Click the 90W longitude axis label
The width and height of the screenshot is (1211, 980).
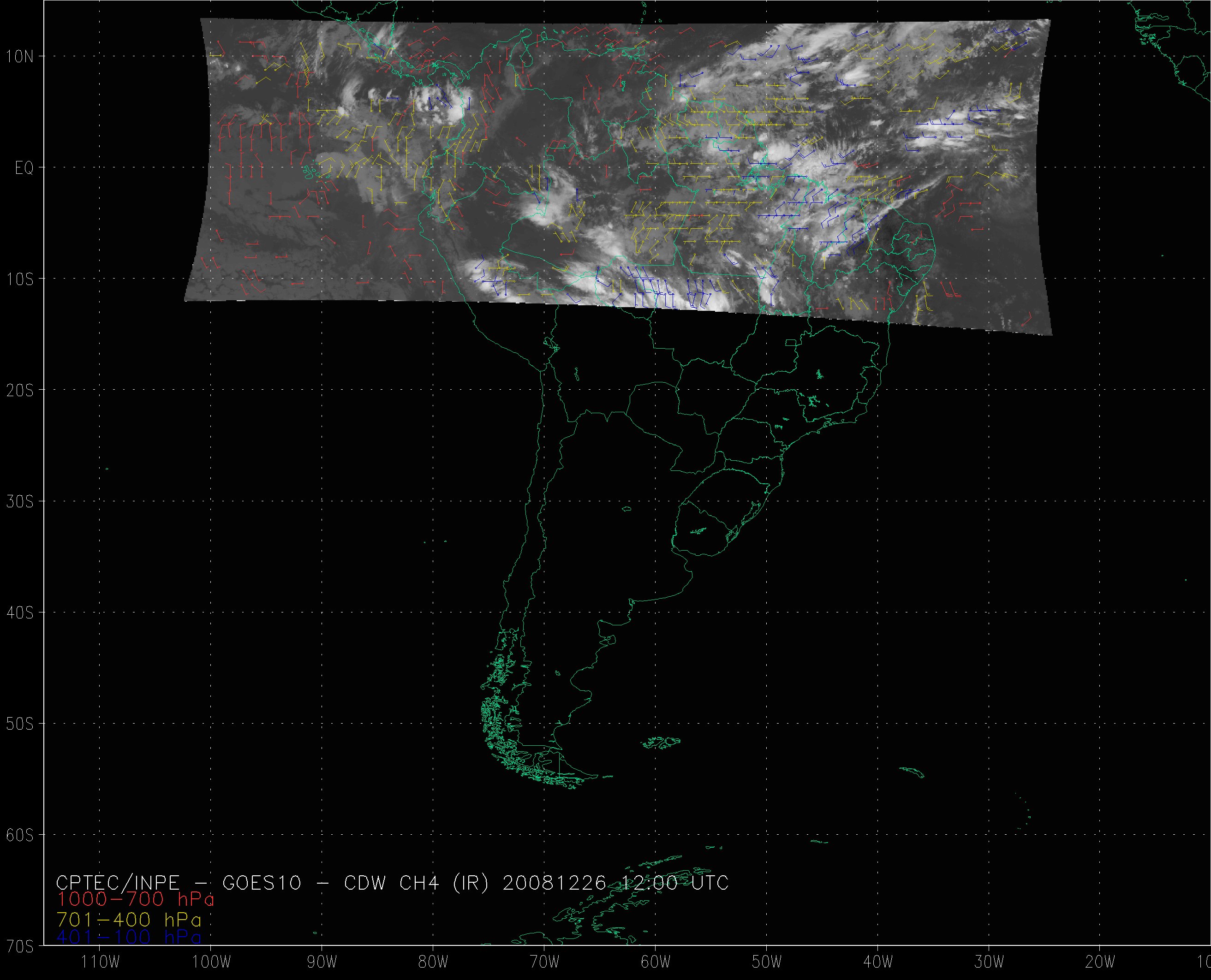point(322,962)
